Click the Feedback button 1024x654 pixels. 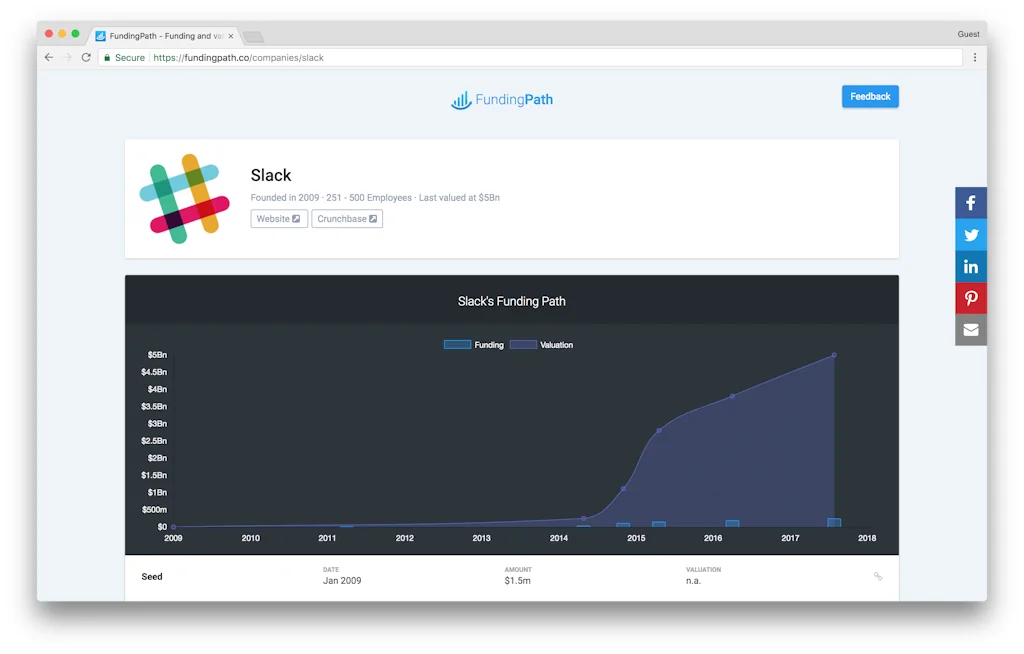click(869, 96)
